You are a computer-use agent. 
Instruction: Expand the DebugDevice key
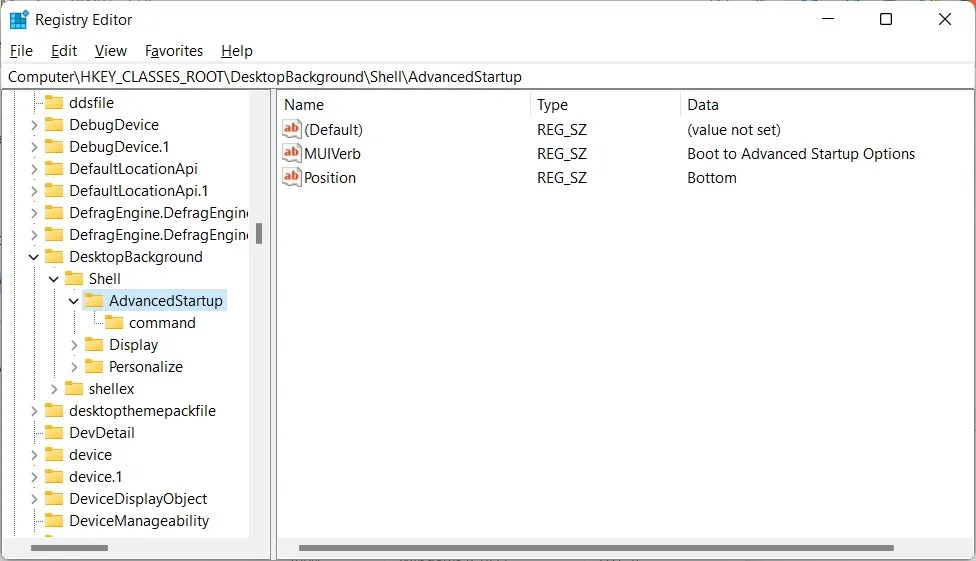pos(34,125)
